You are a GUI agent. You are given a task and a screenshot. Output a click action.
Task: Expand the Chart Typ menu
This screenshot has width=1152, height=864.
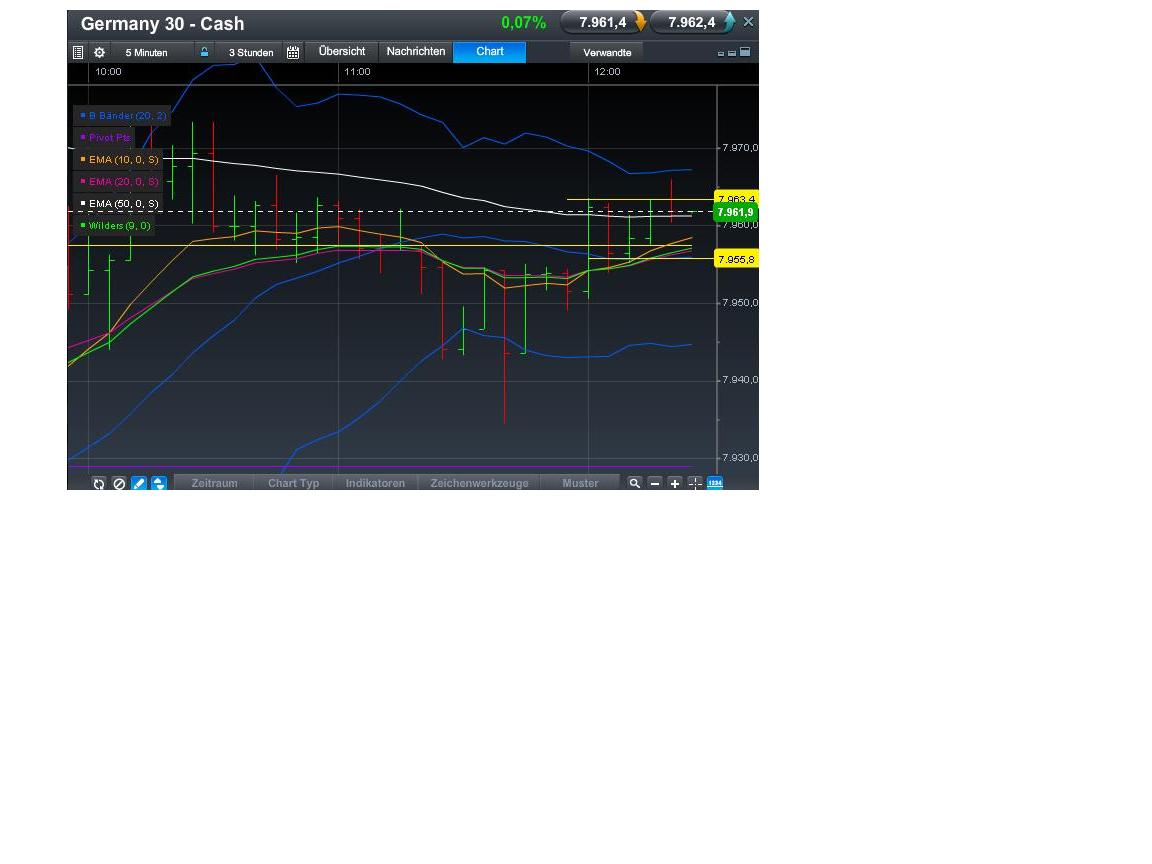click(x=293, y=483)
